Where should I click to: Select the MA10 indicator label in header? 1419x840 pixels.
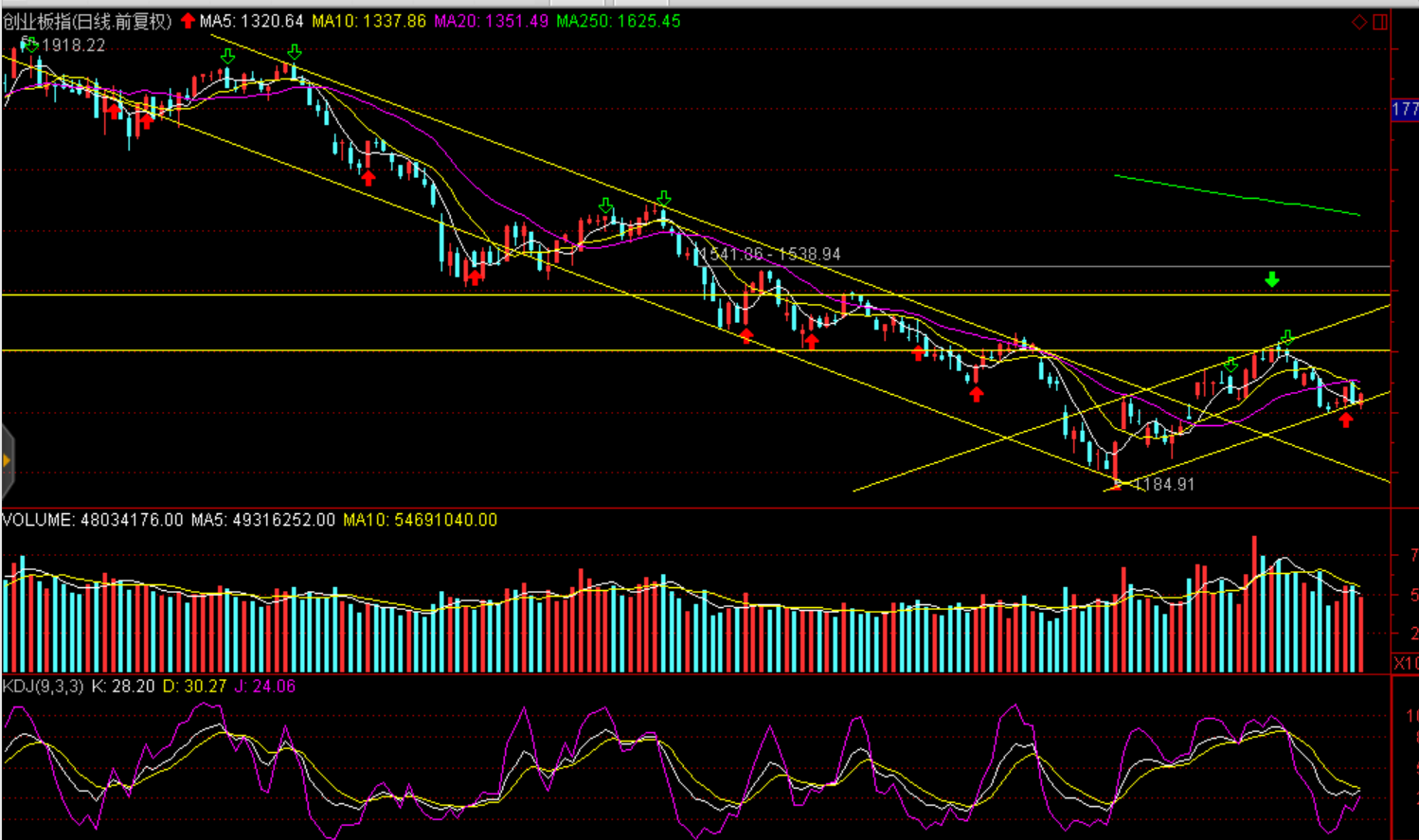368,21
